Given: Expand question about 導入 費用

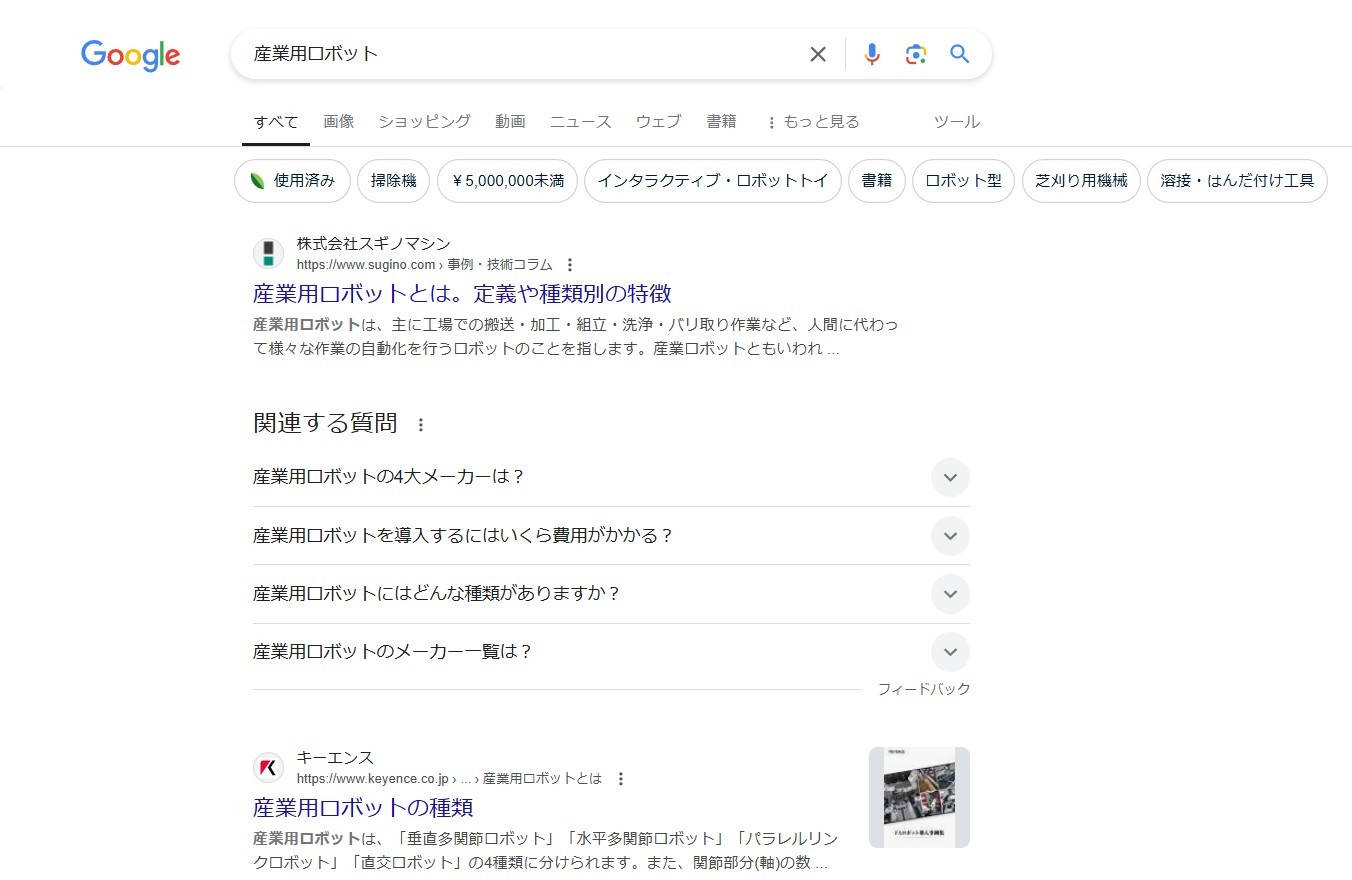Looking at the screenshot, I should pos(611,536).
